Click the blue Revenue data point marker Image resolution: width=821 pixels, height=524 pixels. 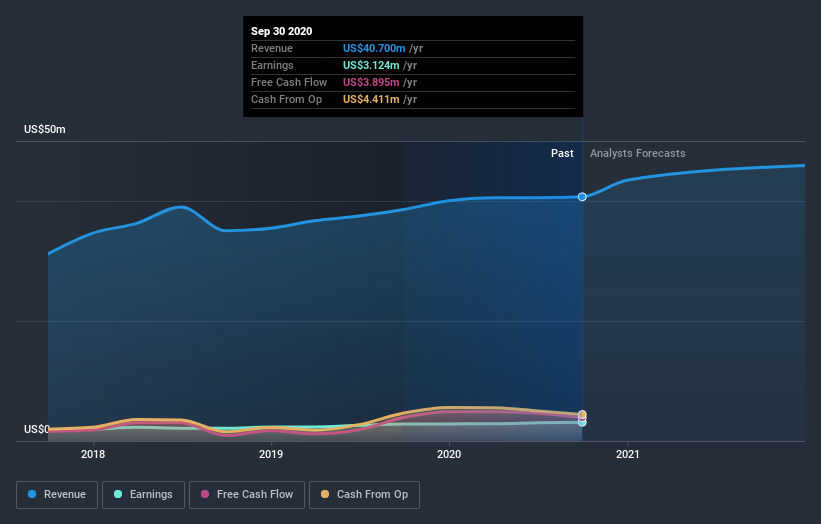[x=582, y=197]
